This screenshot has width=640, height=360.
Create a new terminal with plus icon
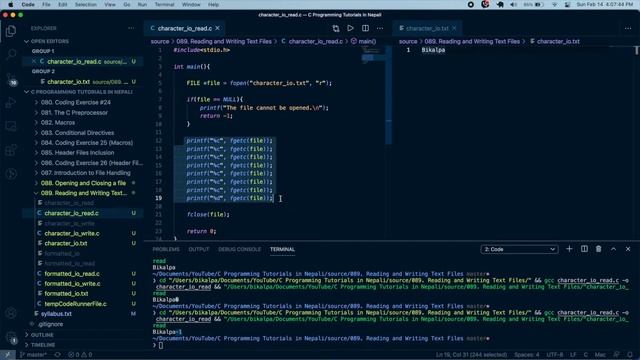569,249
